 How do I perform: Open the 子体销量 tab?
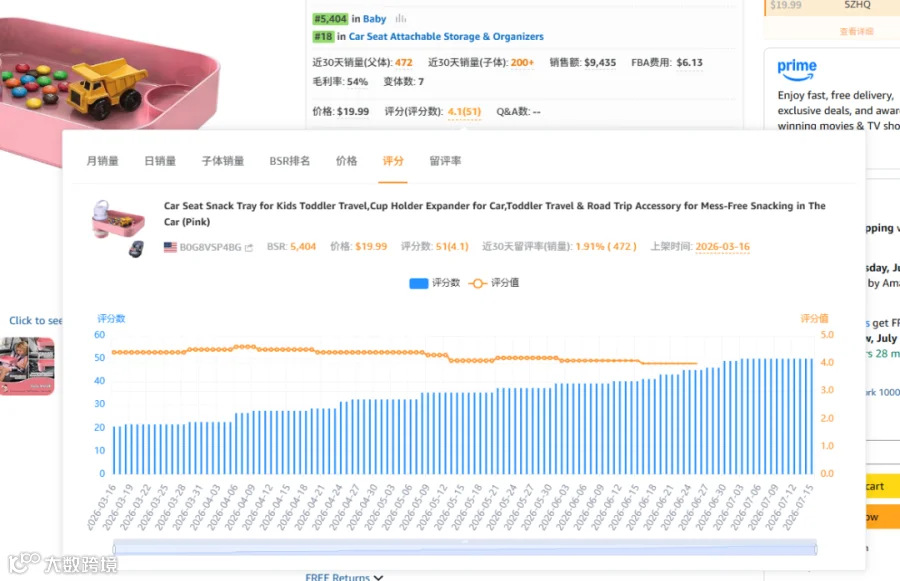(x=223, y=161)
